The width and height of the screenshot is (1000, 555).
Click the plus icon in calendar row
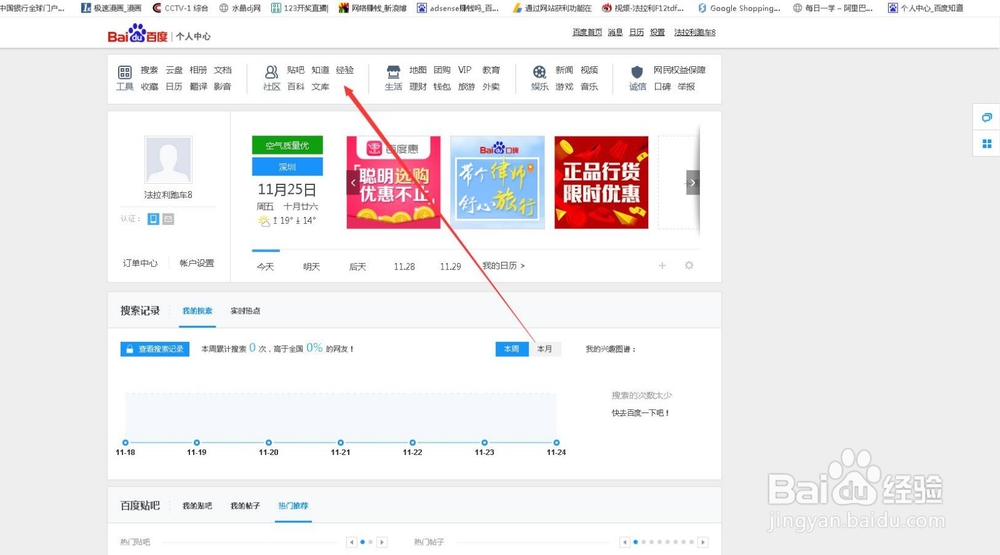click(x=662, y=265)
